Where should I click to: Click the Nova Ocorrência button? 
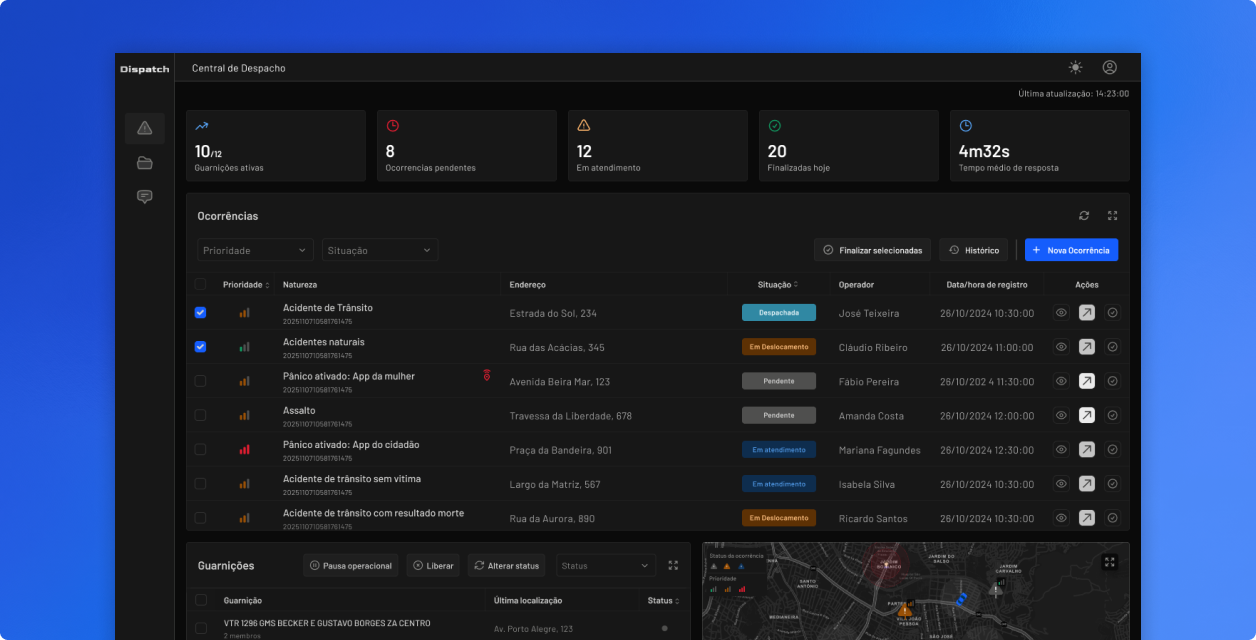pos(1072,250)
